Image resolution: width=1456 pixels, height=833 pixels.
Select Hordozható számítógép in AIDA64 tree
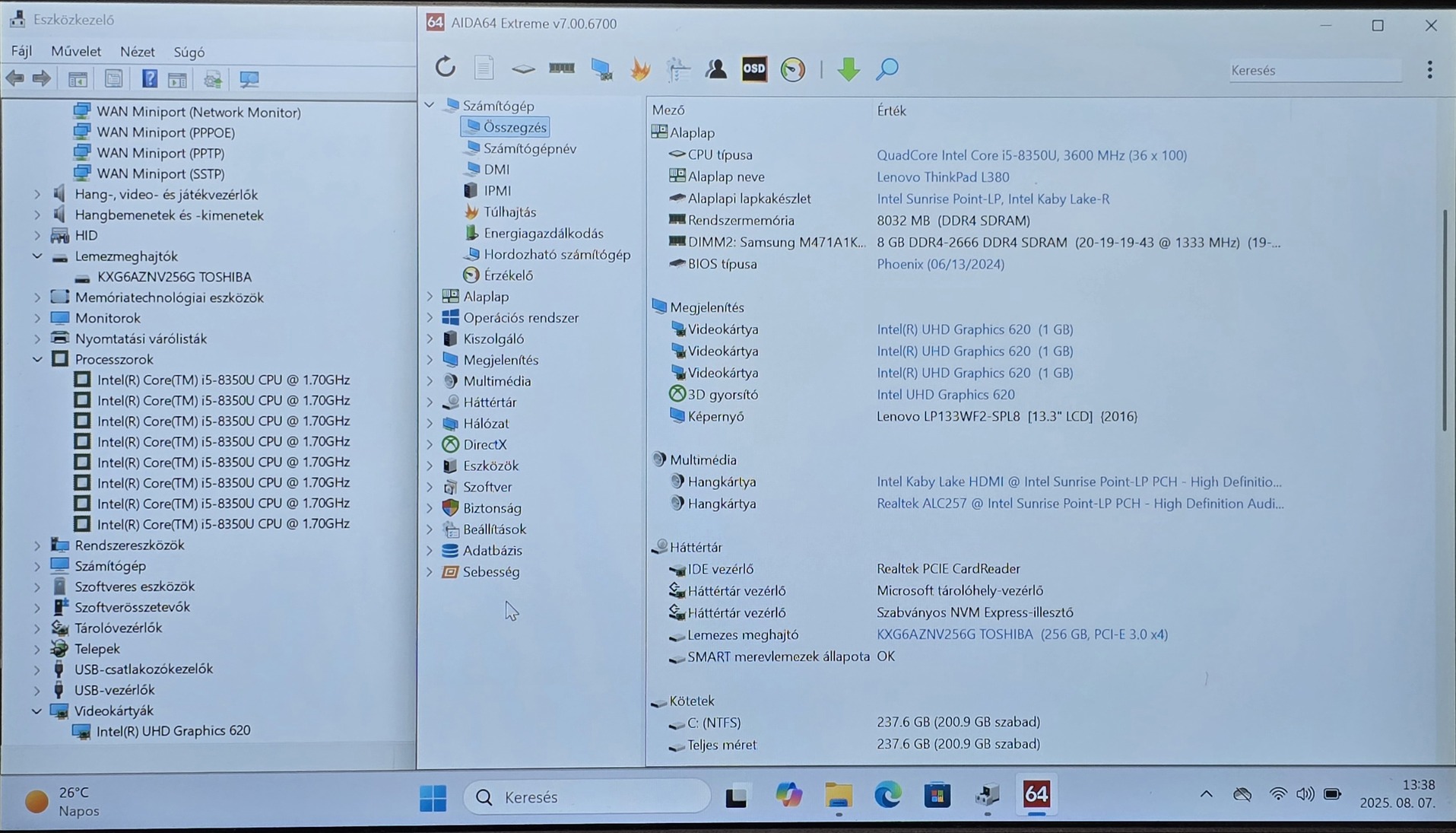pos(547,255)
